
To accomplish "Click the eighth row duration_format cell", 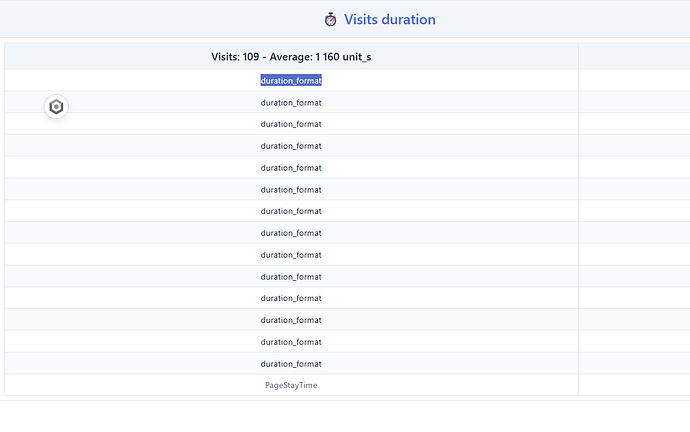I will (291, 233).
